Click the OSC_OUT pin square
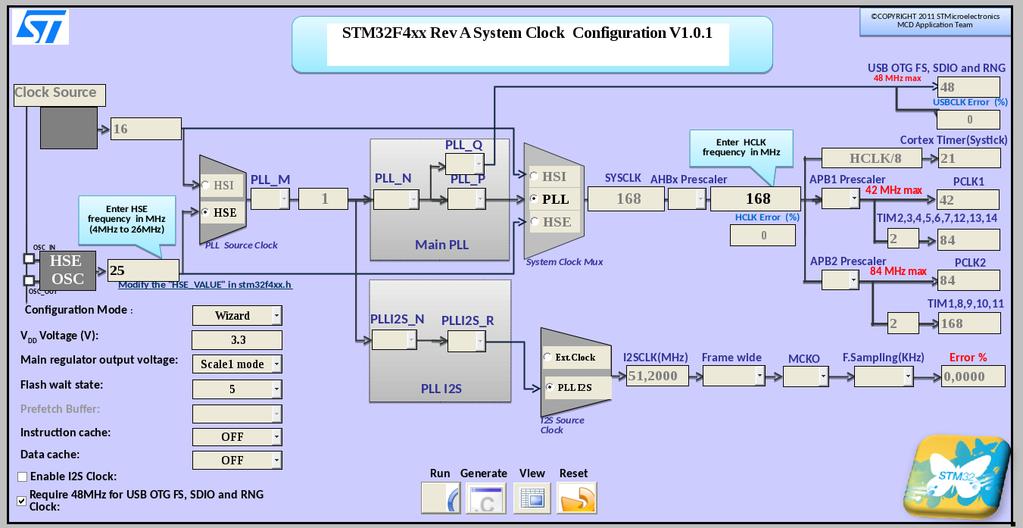The height and width of the screenshot is (528, 1023). pos(29,281)
